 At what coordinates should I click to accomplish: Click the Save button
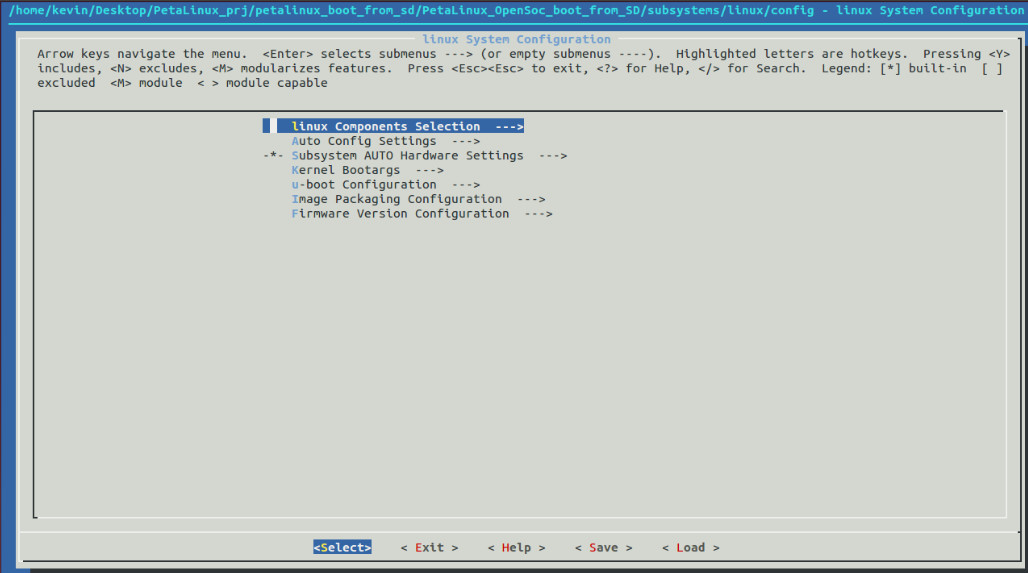point(603,547)
